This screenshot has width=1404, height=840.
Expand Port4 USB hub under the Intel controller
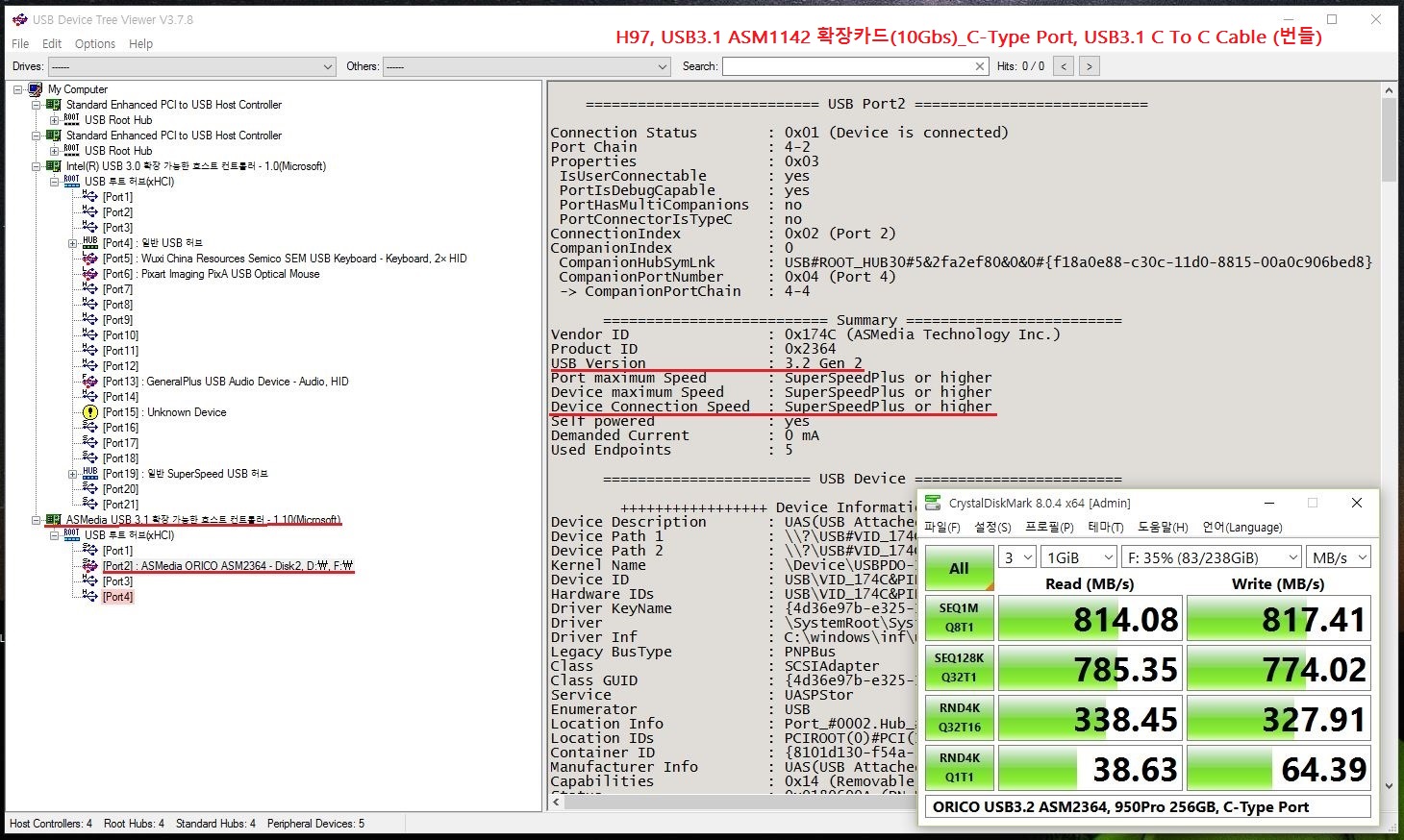pos(73,243)
